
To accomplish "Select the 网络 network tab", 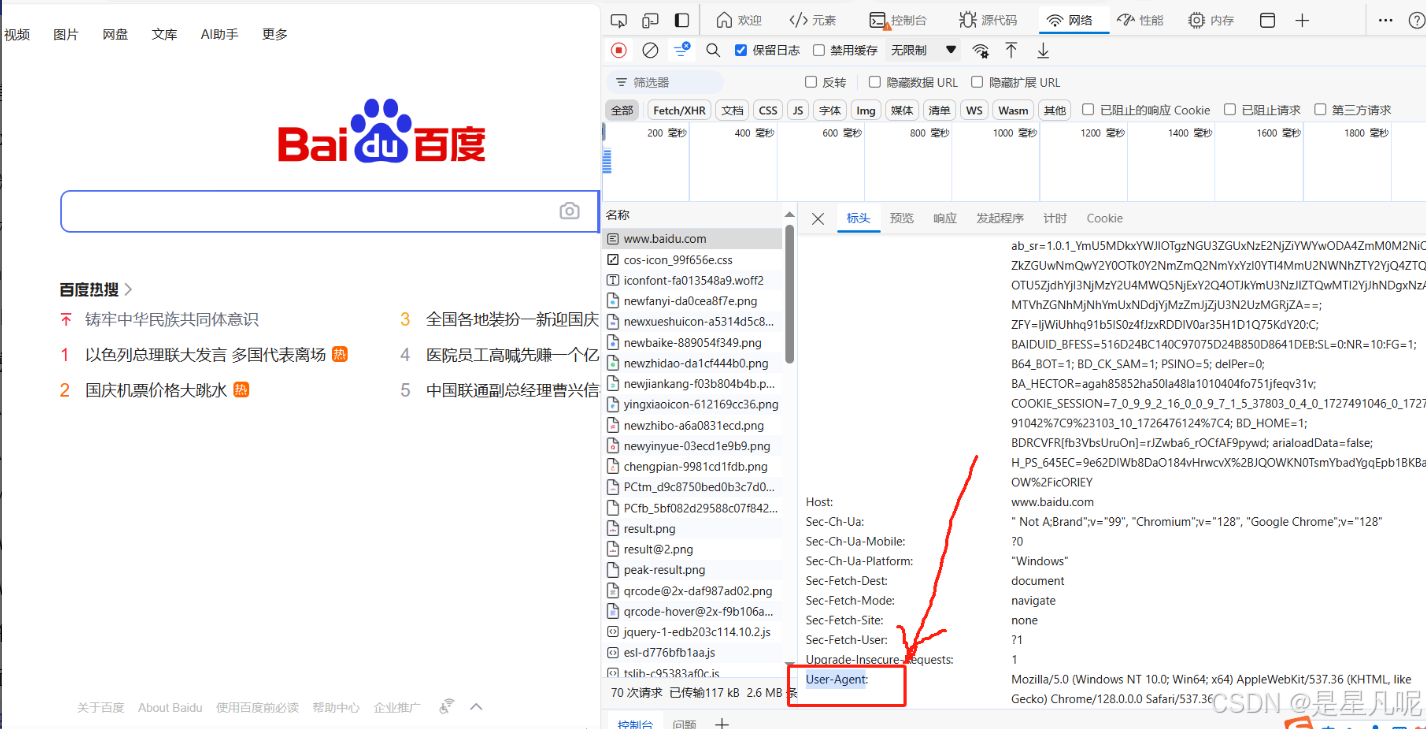I will pyautogui.click(x=1069, y=20).
